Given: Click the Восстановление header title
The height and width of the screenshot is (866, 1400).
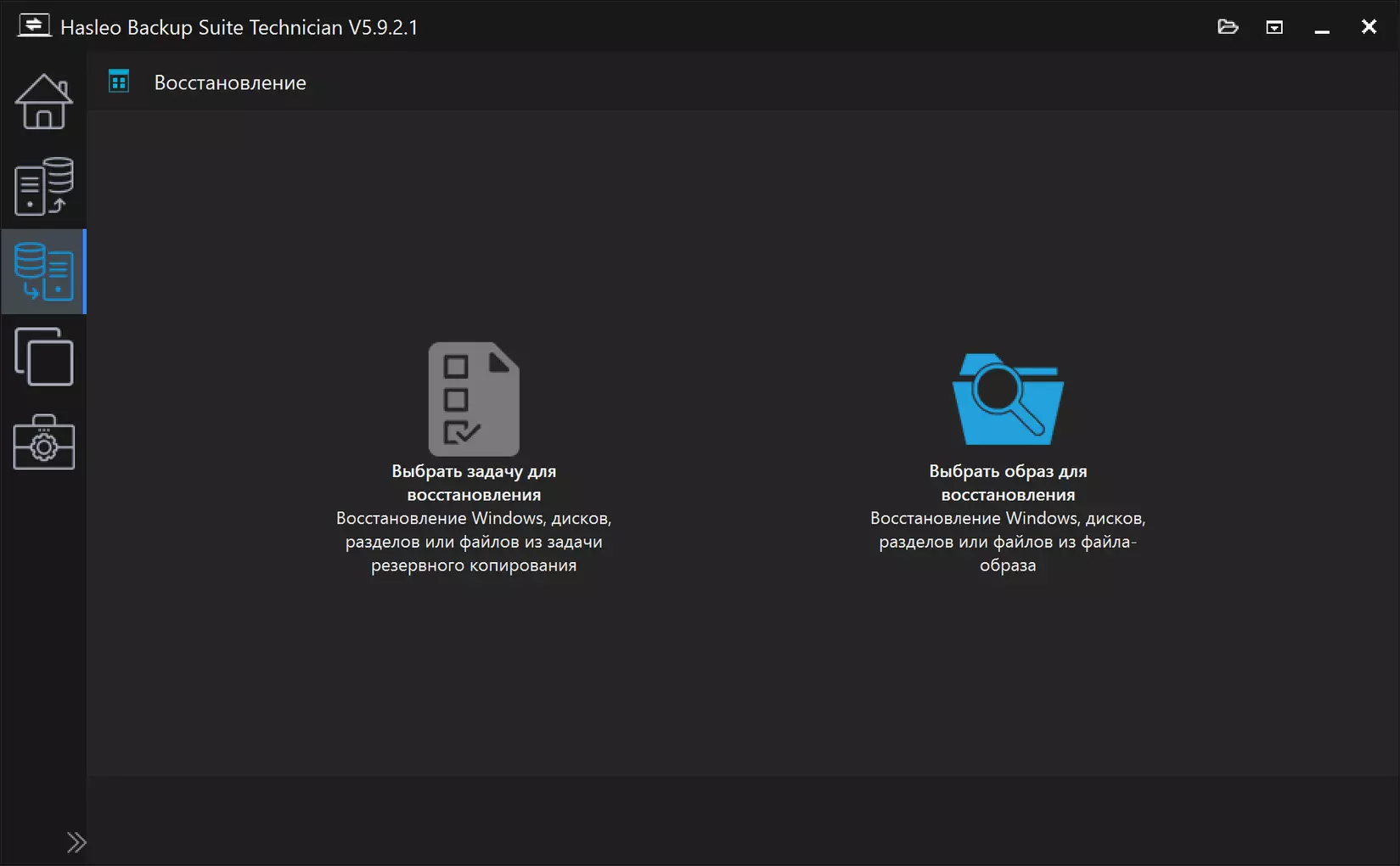Looking at the screenshot, I should pos(230,82).
